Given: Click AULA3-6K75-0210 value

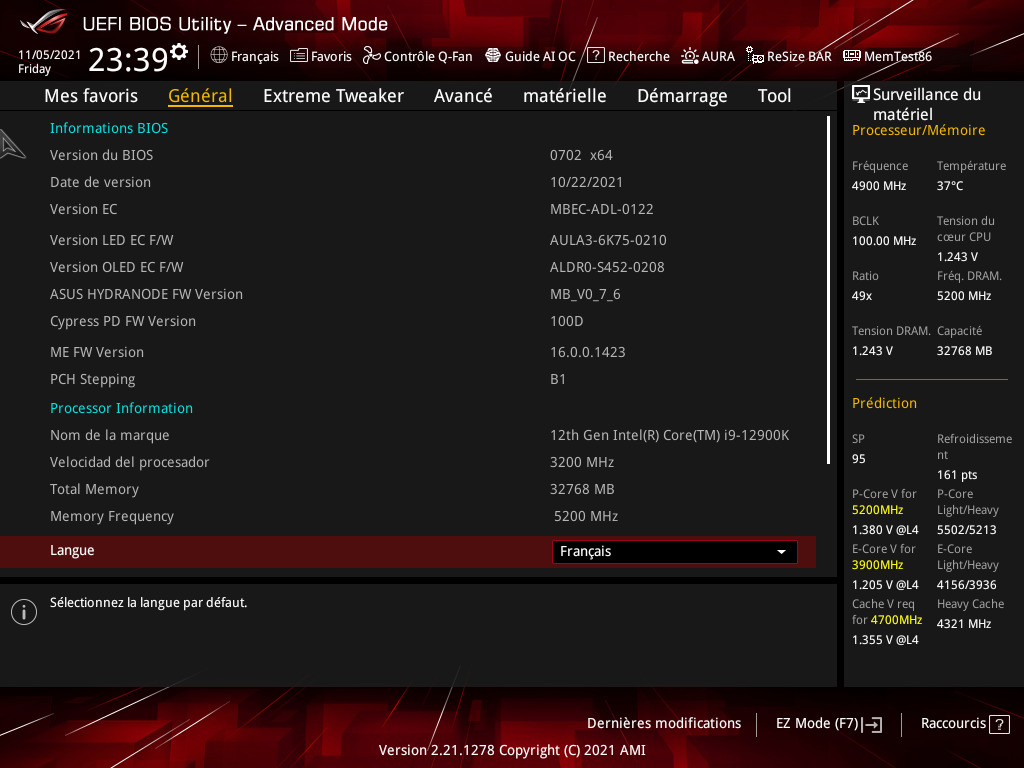Looking at the screenshot, I should click(608, 240).
